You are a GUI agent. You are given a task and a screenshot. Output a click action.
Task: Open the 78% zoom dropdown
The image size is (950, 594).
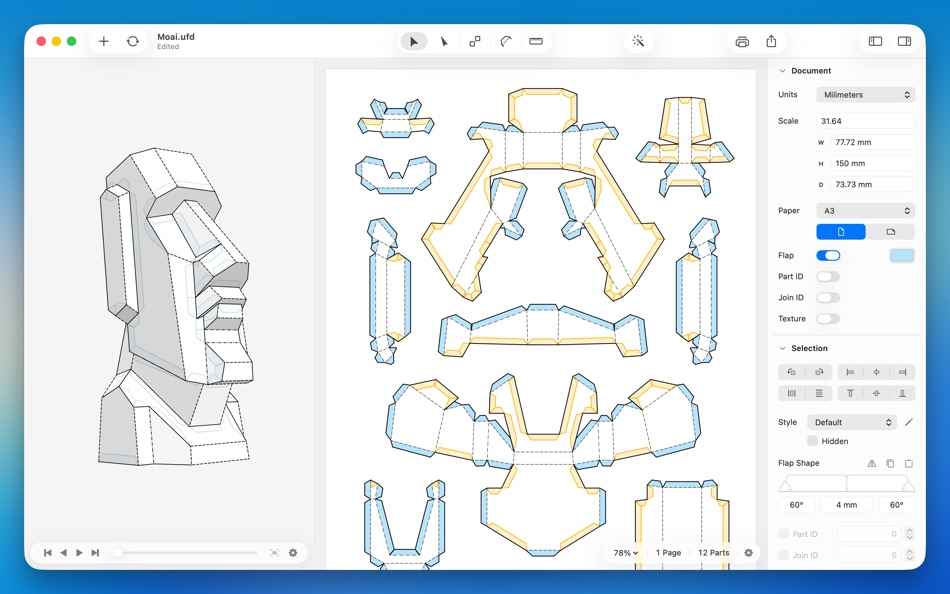coord(625,553)
